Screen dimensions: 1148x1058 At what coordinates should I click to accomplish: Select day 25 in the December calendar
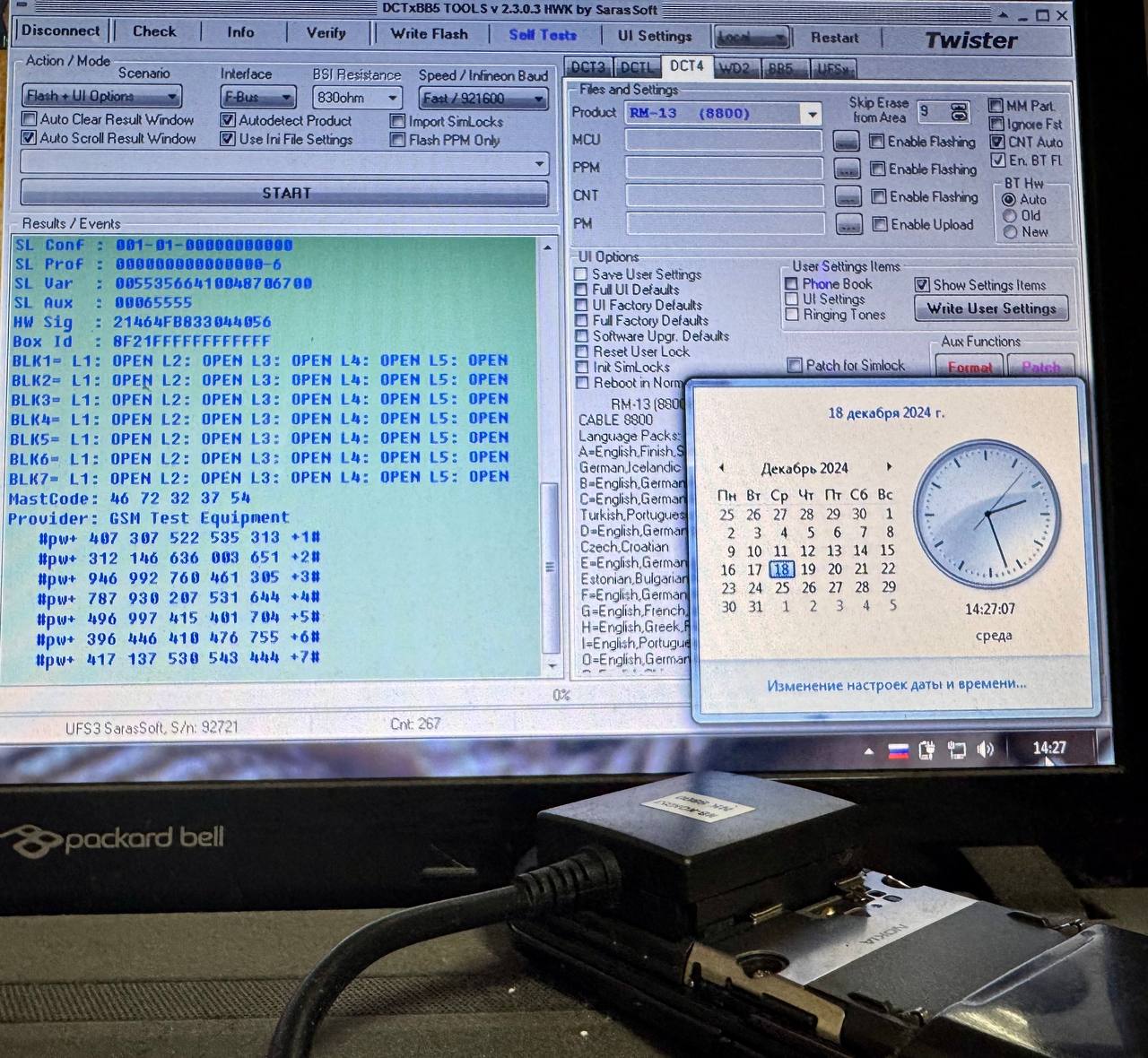782,587
